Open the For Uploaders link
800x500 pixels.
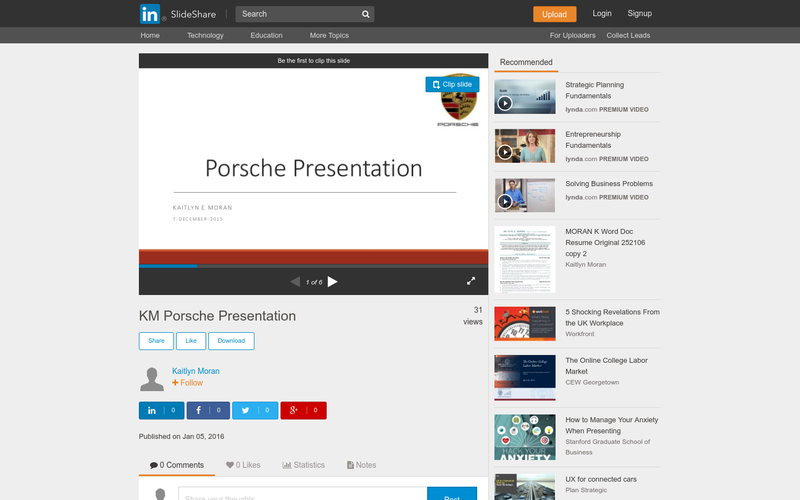[x=572, y=35]
